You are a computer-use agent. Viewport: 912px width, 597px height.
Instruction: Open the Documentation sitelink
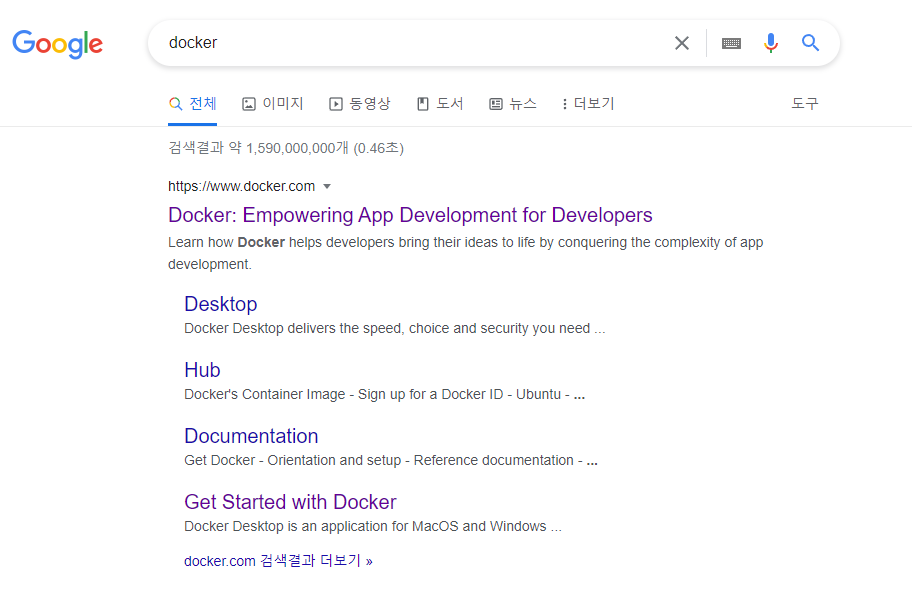(251, 436)
